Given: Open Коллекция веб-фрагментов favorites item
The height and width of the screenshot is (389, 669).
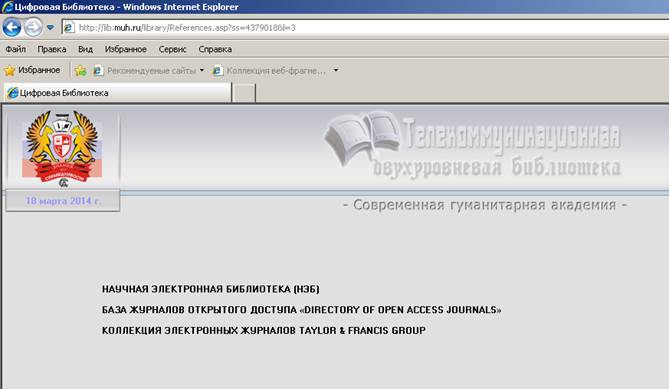Looking at the screenshot, I should click(270, 70).
